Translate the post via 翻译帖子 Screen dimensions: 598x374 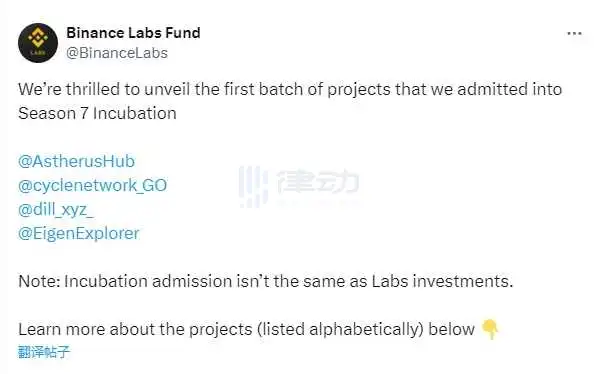44,352
